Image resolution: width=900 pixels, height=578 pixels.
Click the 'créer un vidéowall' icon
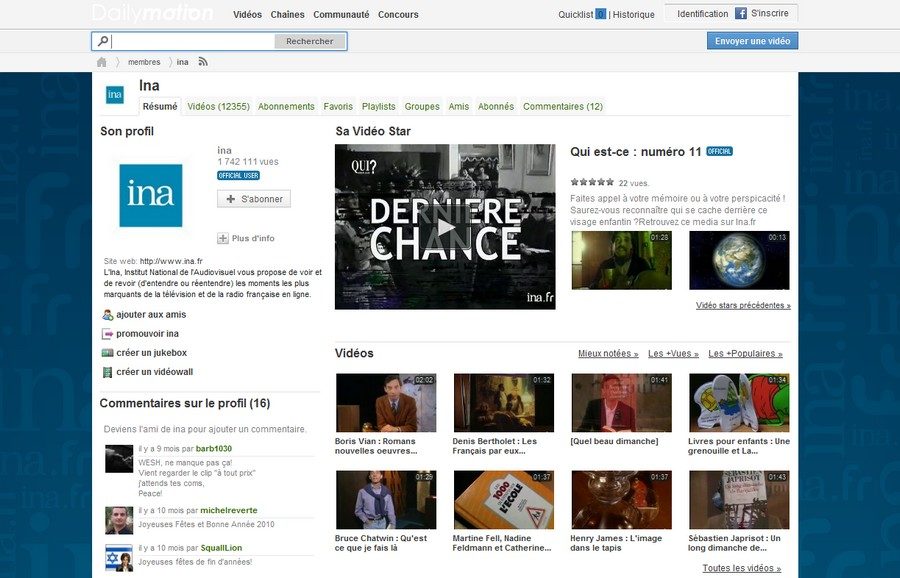click(x=108, y=372)
